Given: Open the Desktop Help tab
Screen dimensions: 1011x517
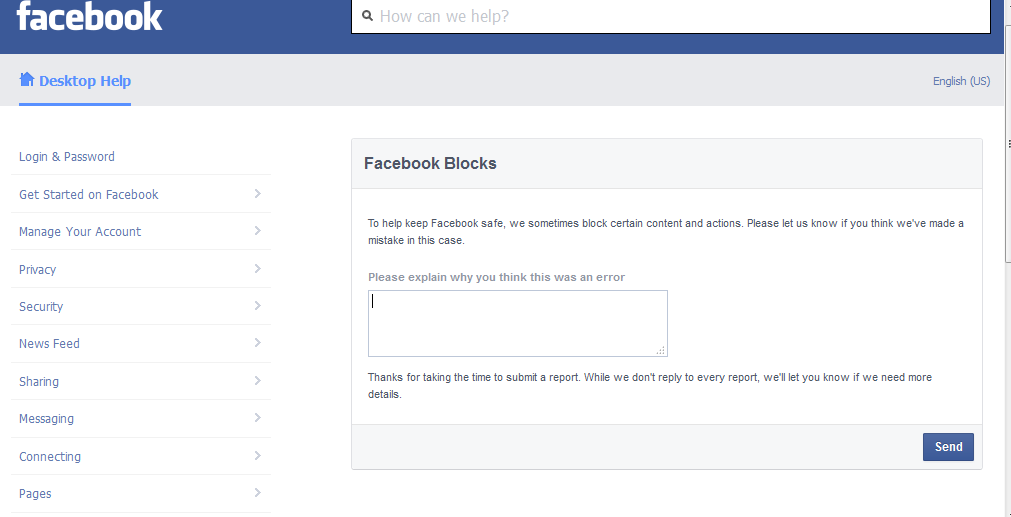Looking at the screenshot, I should coord(75,81).
